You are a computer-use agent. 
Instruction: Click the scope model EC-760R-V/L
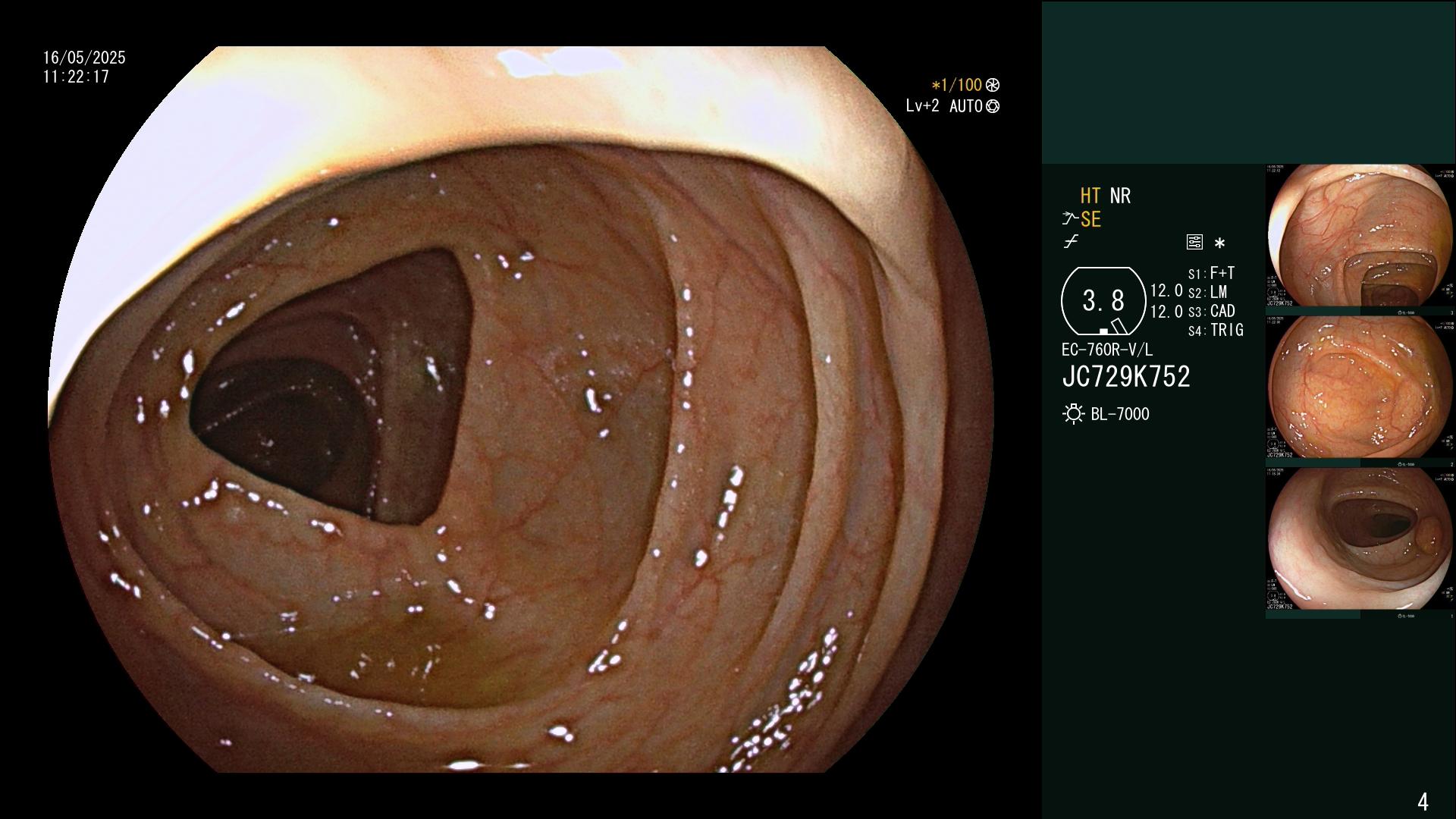click(x=1107, y=350)
